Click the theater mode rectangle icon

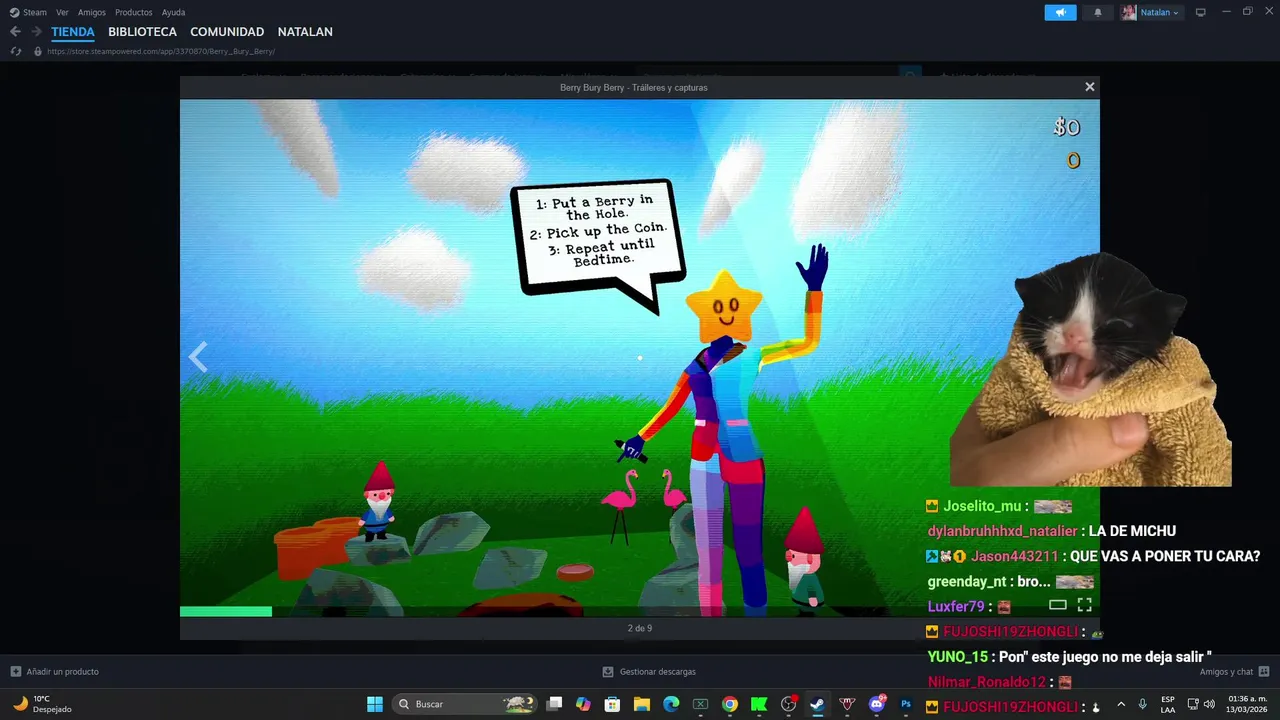coord(1057,605)
